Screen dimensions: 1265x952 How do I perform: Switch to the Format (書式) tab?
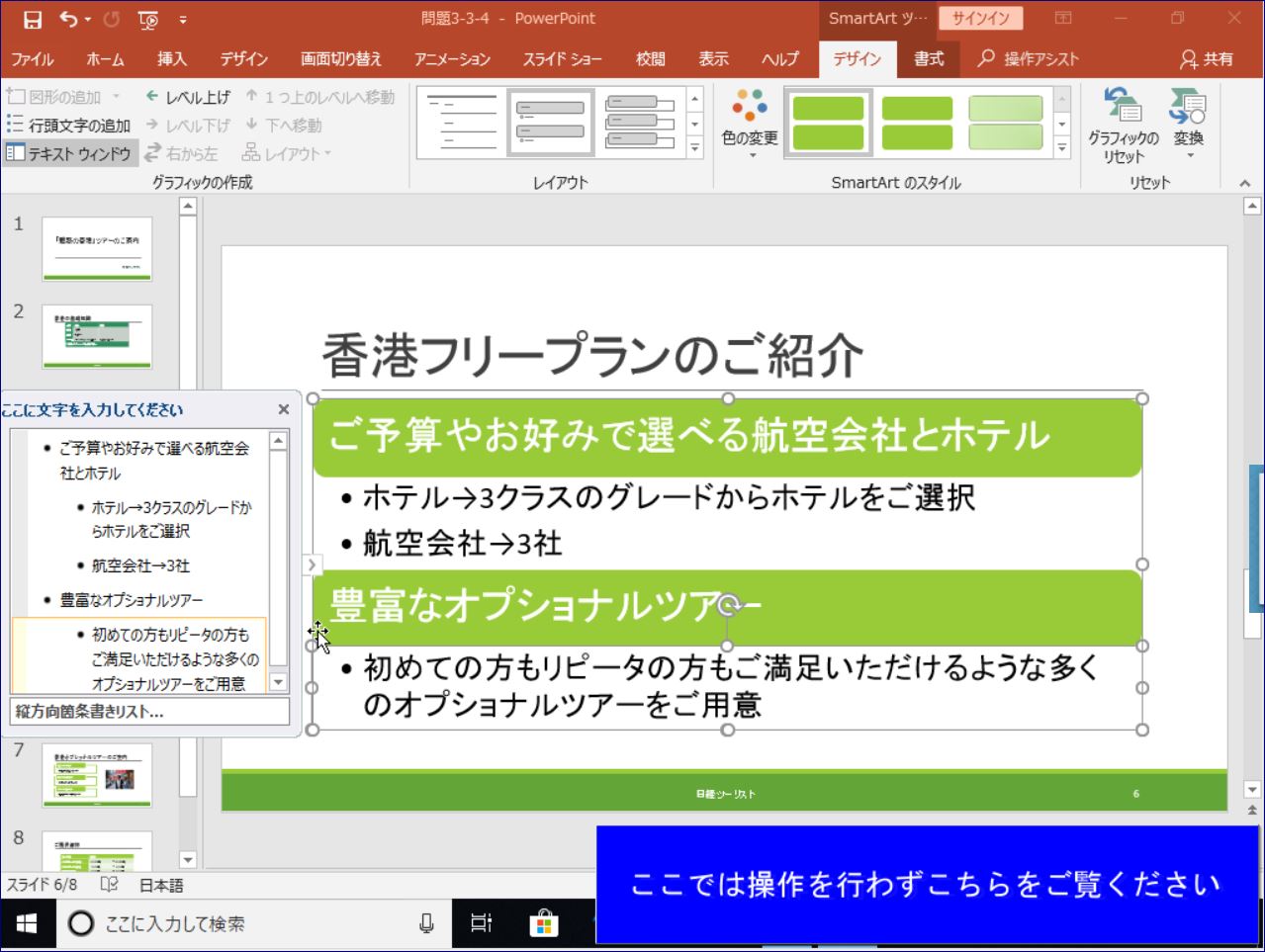tap(928, 59)
